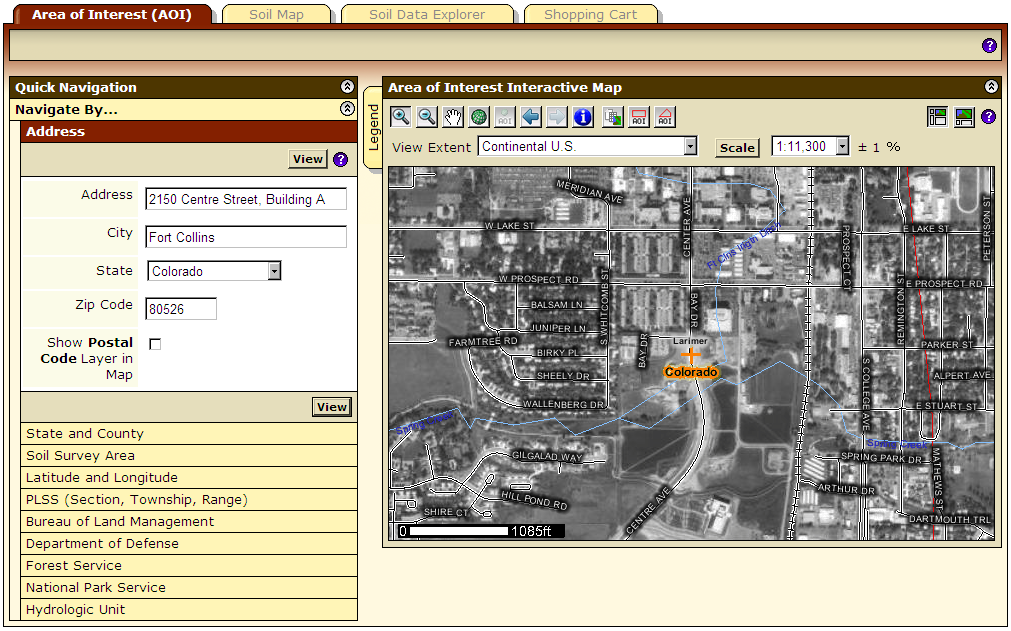This screenshot has width=1011, height=631.
Task: Click the WALLENBERG DR label on map
Action: pyautogui.click(x=563, y=404)
